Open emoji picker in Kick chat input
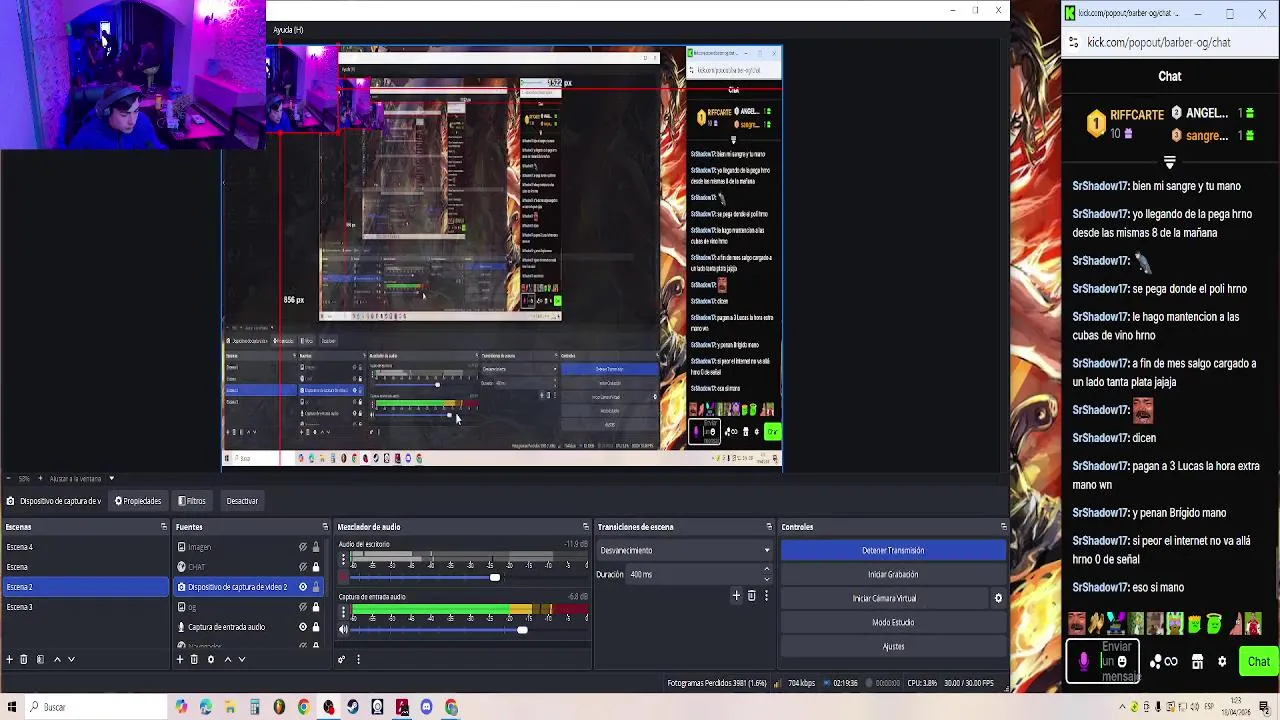The image size is (1280, 720). (x=1122, y=661)
